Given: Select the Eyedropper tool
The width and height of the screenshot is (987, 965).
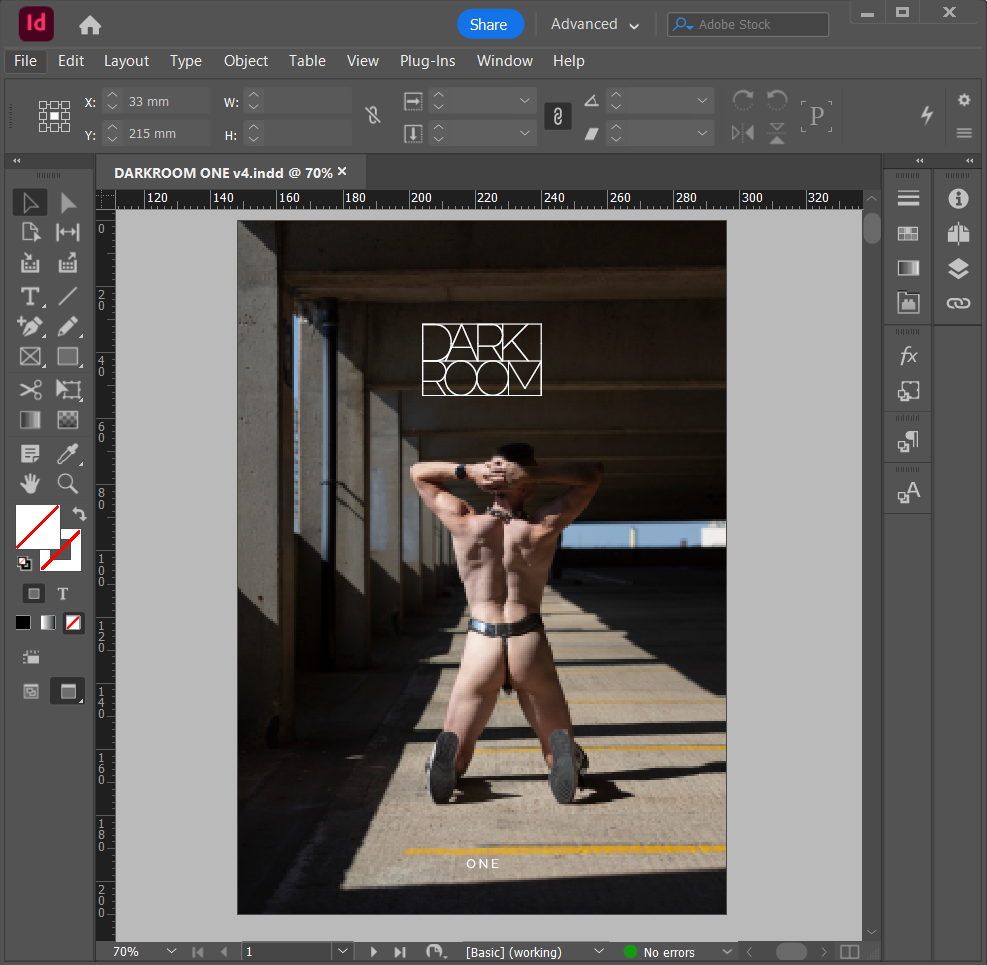Looking at the screenshot, I should tap(68, 453).
